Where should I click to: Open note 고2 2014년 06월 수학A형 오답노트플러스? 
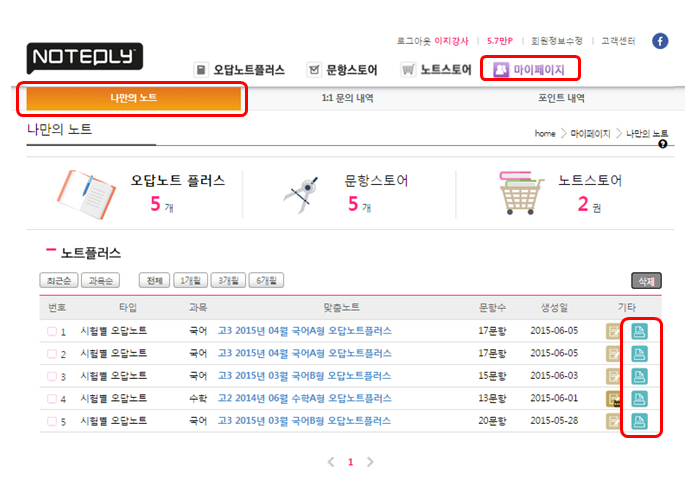pos(304,398)
